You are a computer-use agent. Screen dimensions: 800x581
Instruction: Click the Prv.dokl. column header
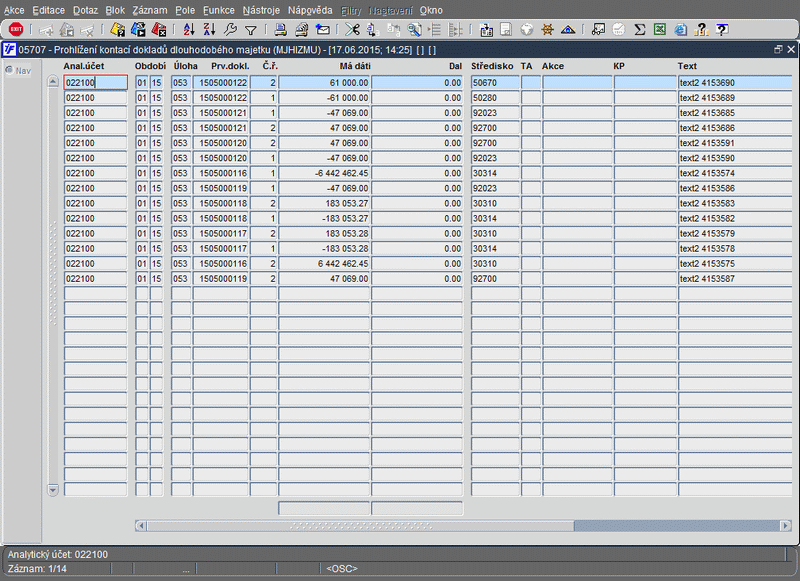(230, 66)
